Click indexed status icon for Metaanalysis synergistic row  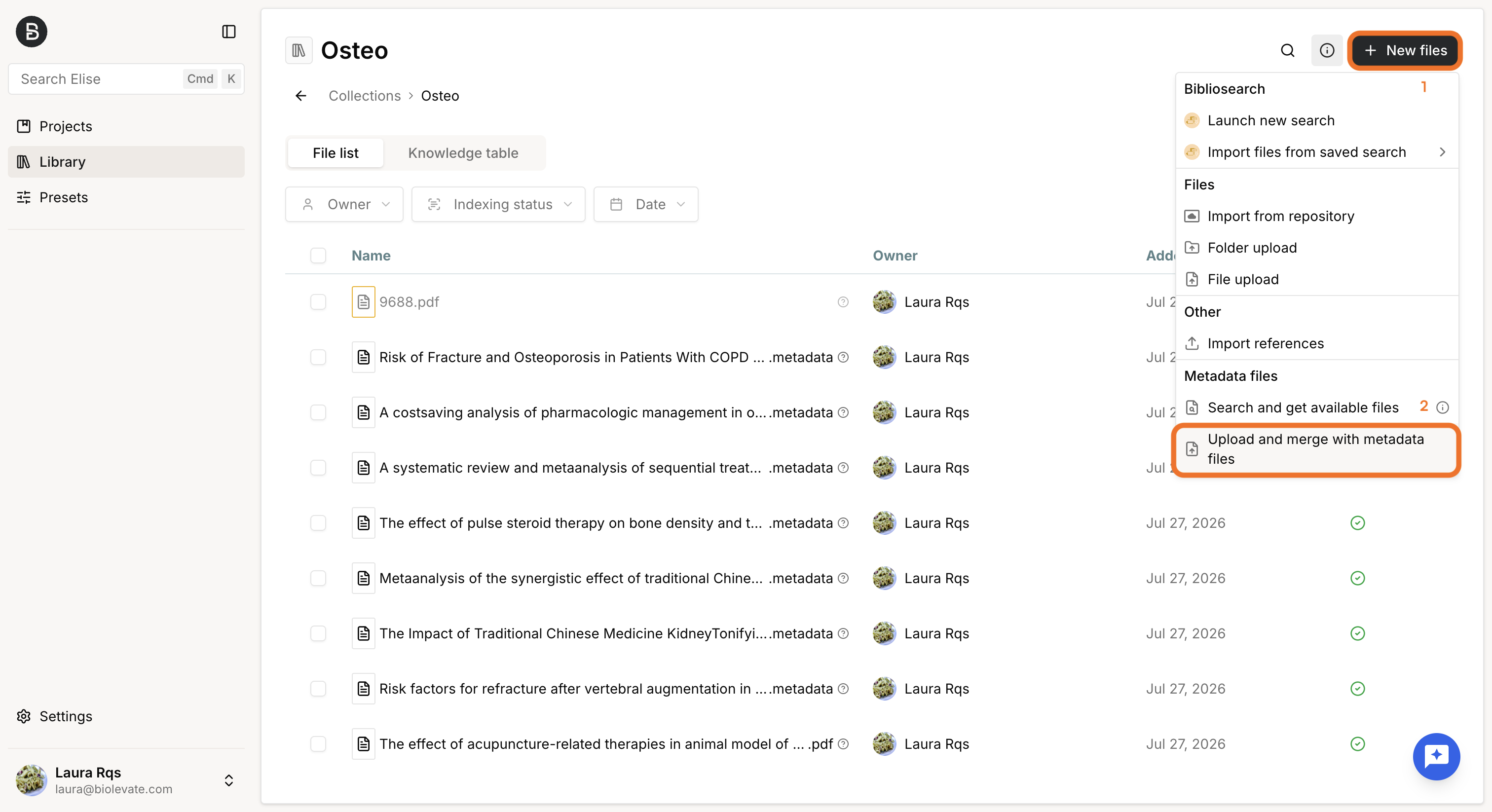coord(1358,578)
